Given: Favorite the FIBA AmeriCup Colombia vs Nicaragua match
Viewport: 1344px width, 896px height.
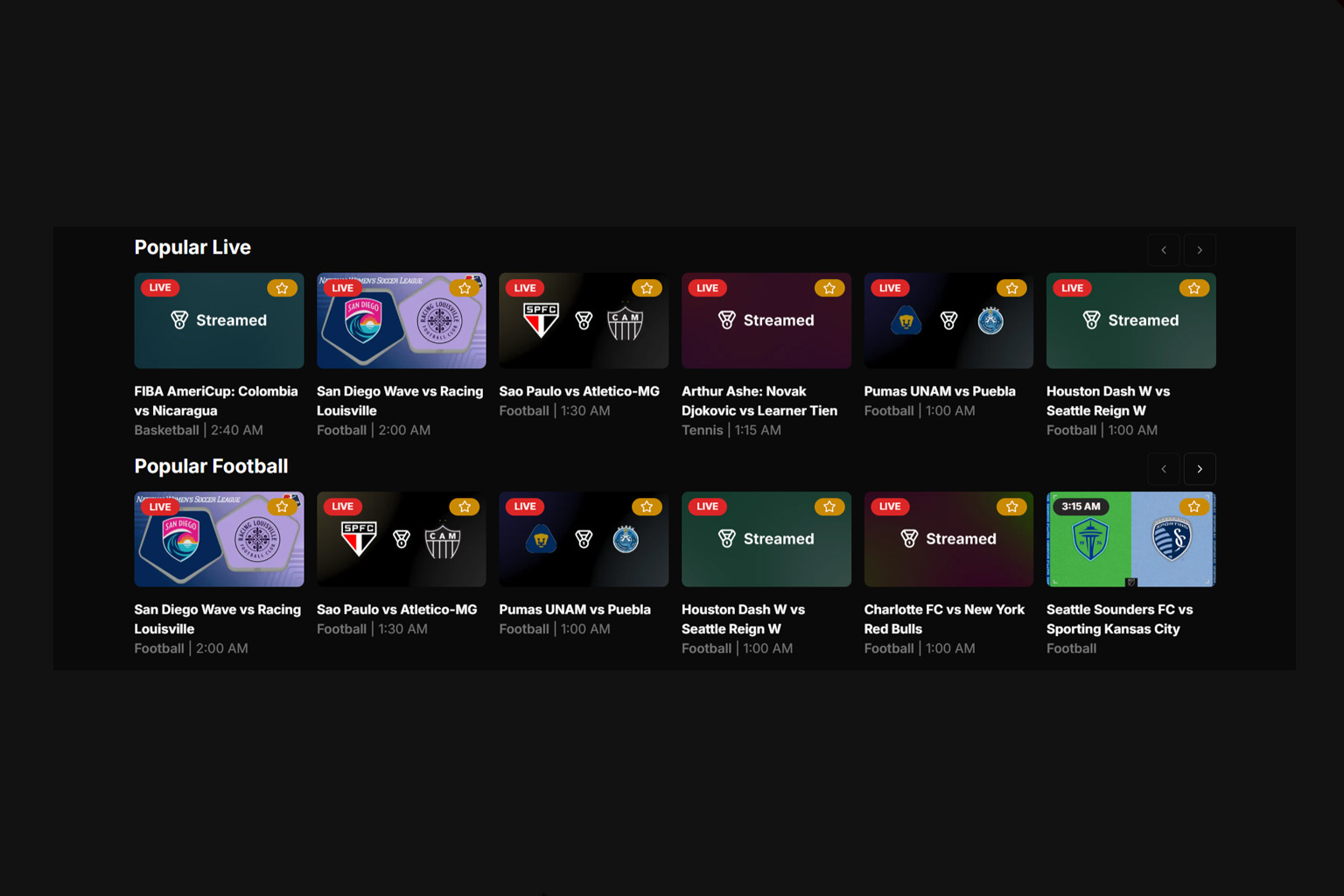Looking at the screenshot, I should 282,287.
